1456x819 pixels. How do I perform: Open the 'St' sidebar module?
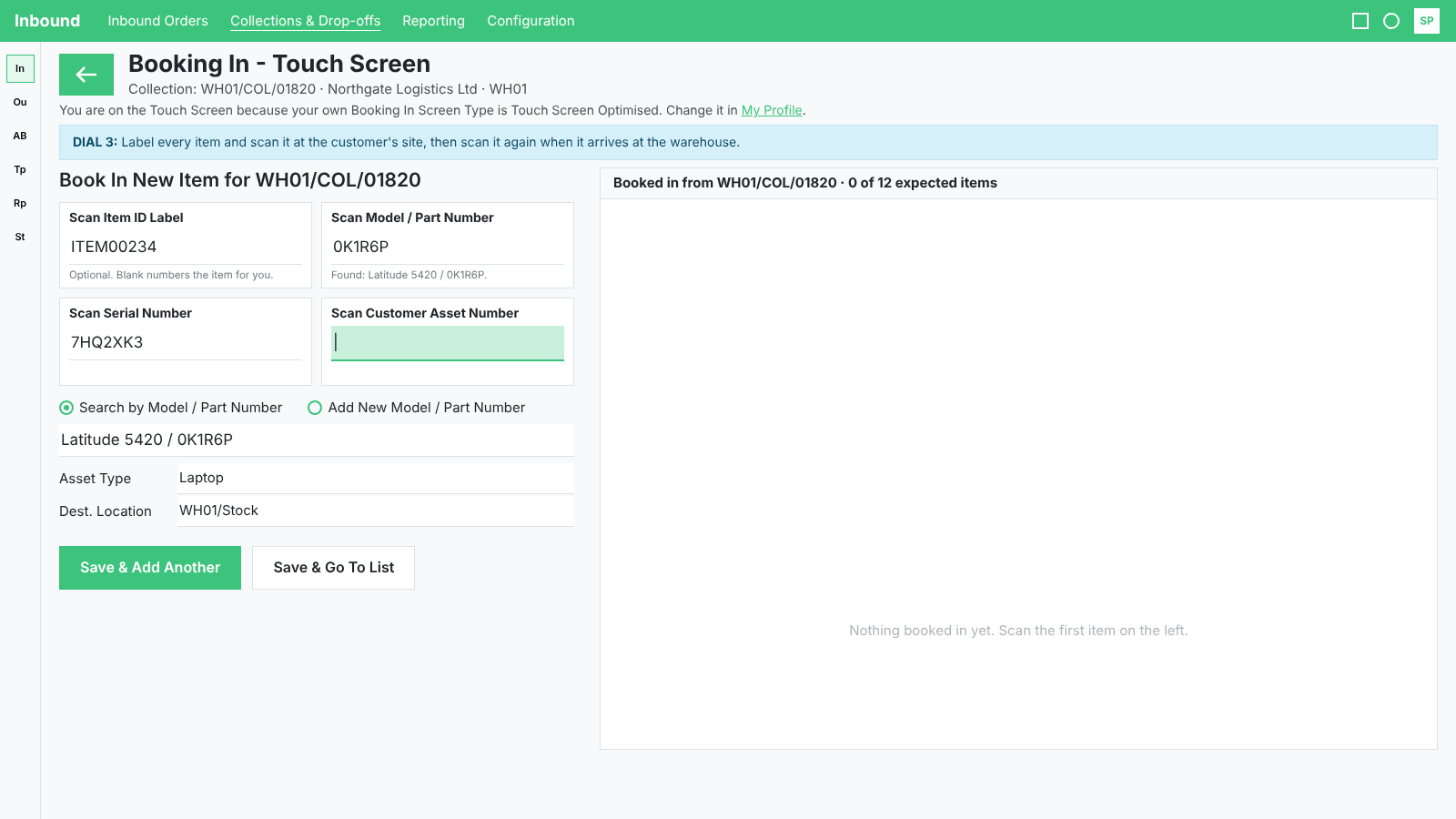[x=20, y=237]
